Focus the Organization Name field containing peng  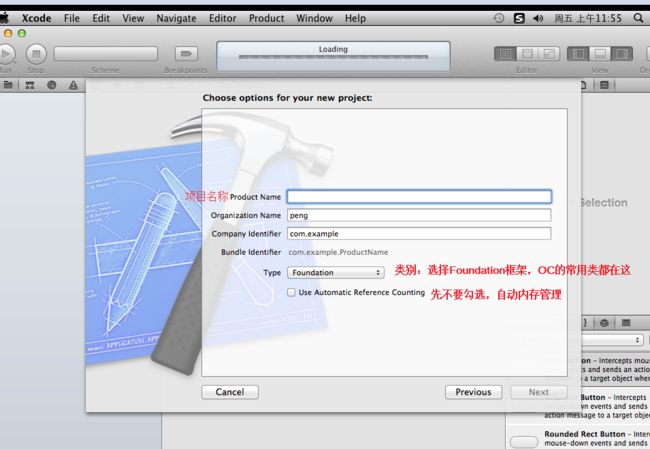[419, 215]
